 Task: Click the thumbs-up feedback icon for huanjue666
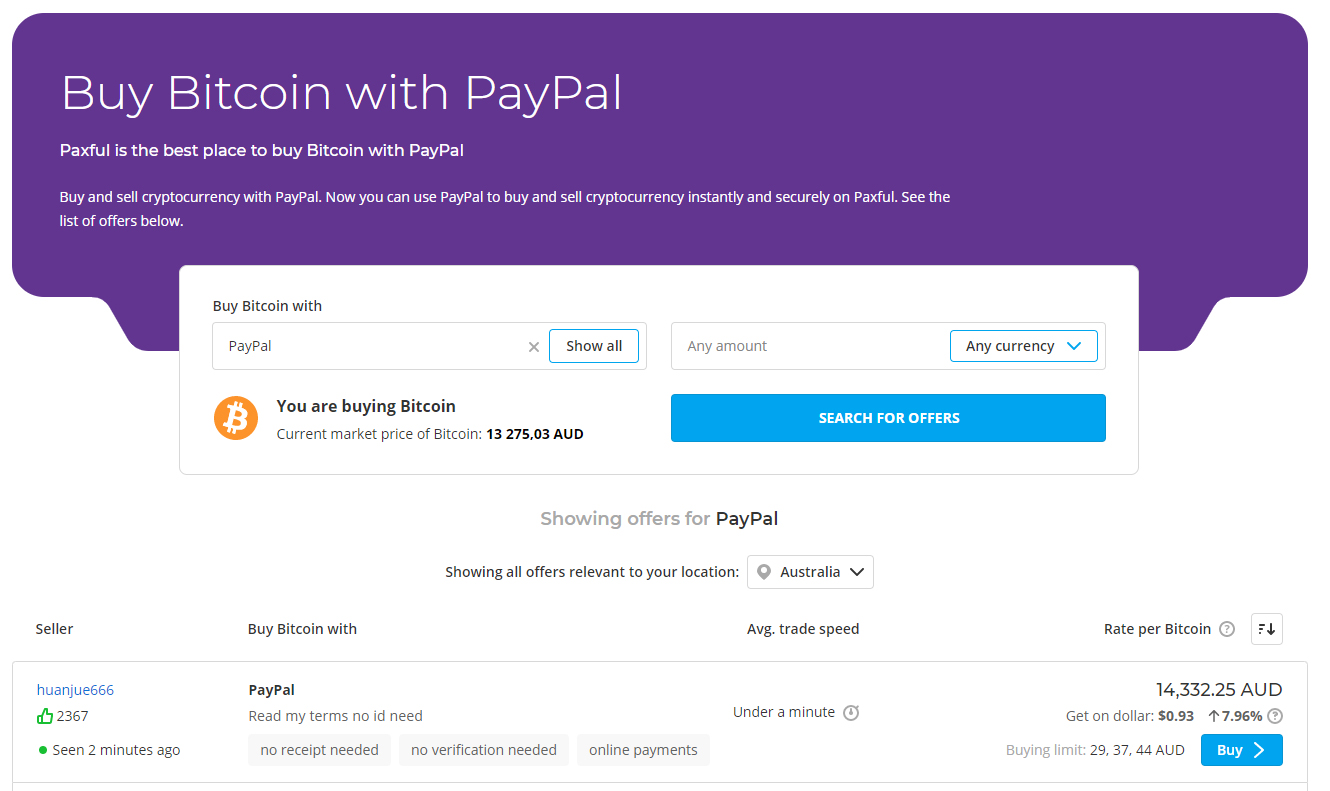44,716
